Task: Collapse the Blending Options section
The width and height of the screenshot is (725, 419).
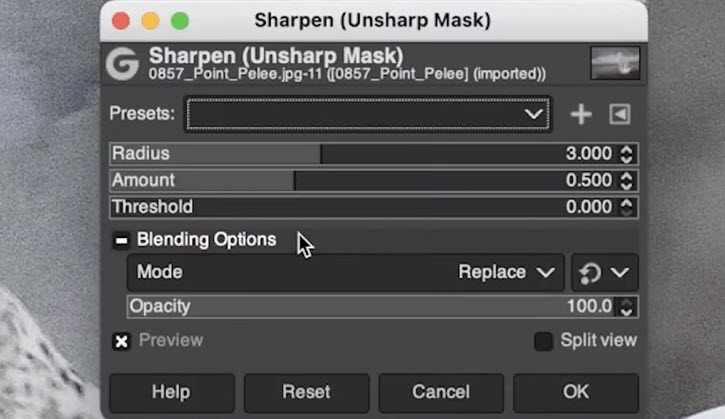Action: click(x=122, y=240)
